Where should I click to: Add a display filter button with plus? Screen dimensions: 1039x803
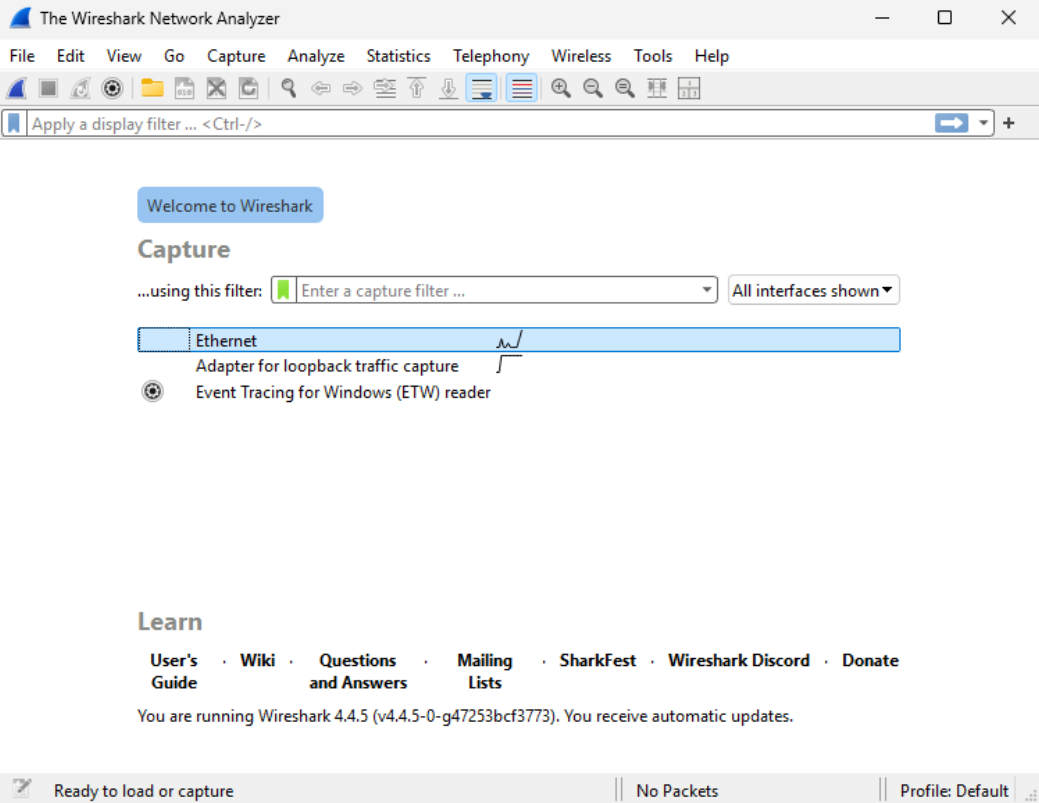click(1009, 123)
